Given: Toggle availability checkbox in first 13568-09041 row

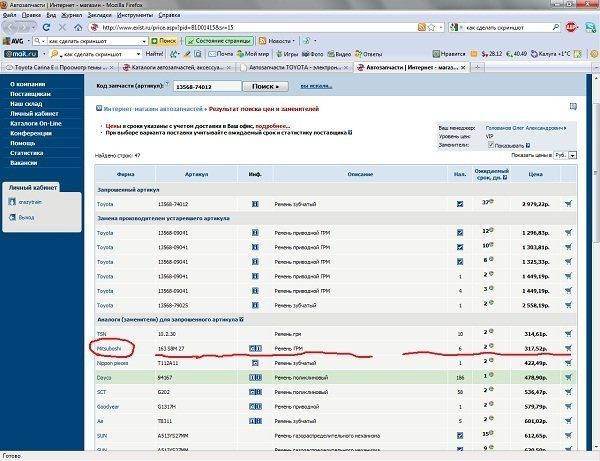Looking at the screenshot, I should [459, 232].
